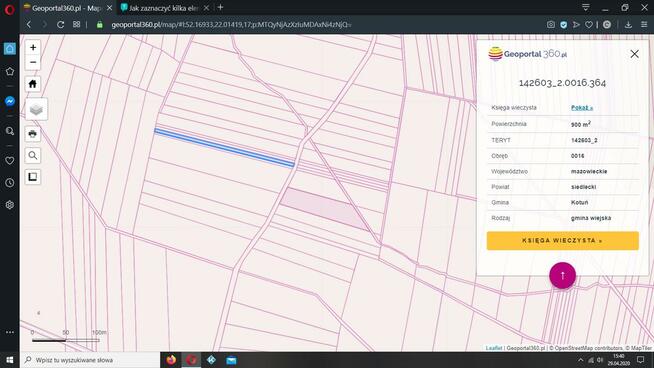Viewport: 654px width, 368px height.
Task: Close the 'Jak zaznaczyć kilka' tab
Action: click(206, 8)
